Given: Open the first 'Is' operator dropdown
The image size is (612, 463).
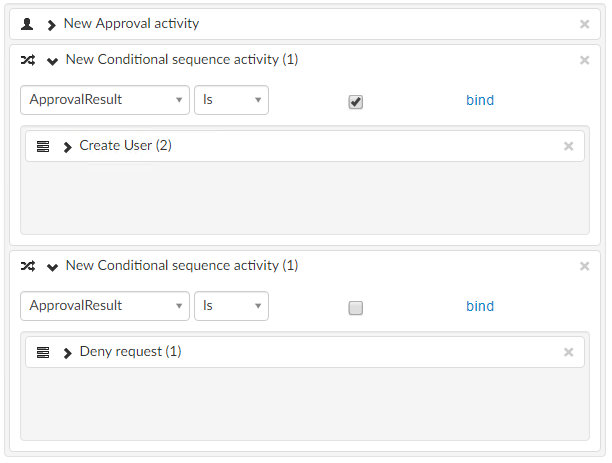Looking at the screenshot, I should [x=231, y=100].
